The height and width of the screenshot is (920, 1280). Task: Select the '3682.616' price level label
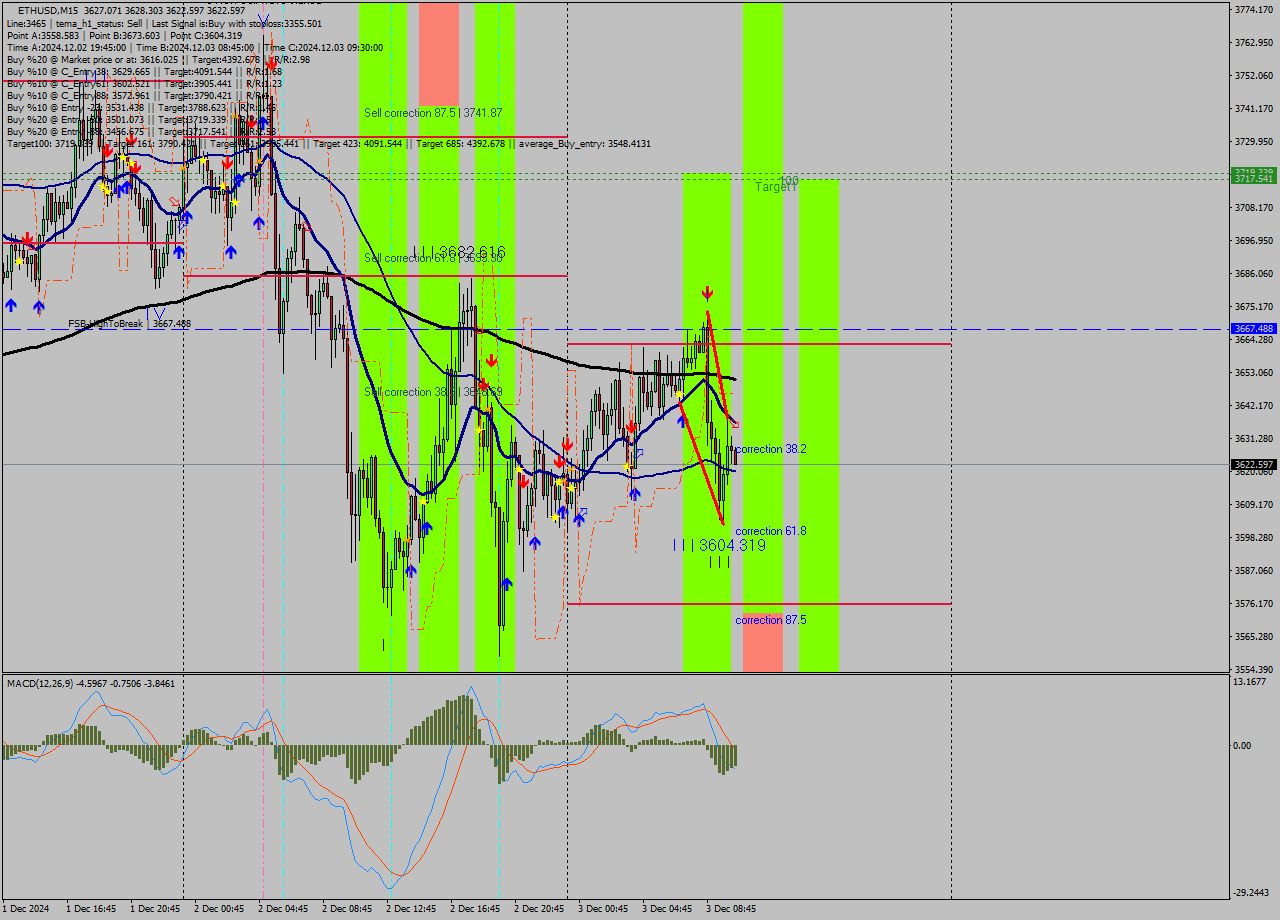tap(472, 251)
